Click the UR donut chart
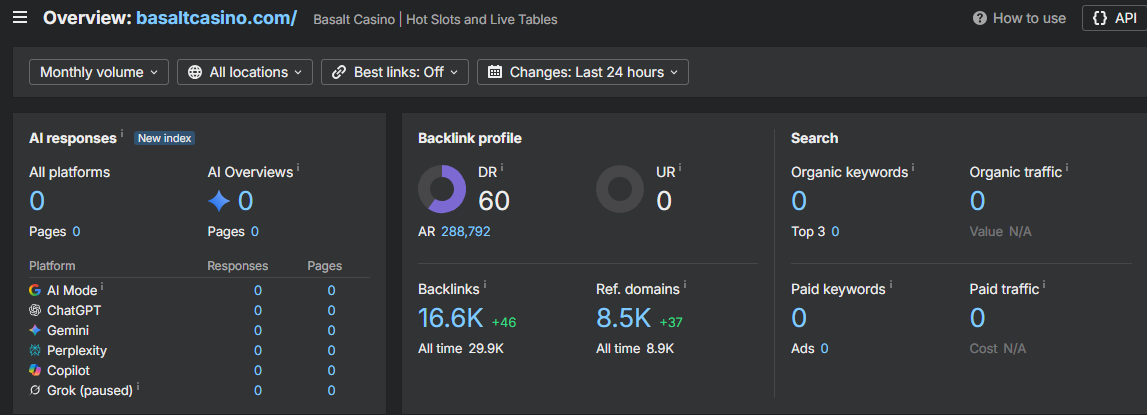The width and height of the screenshot is (1147, 415). 620,189
